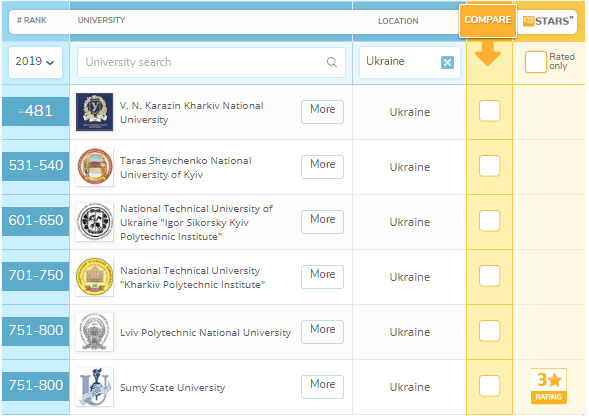Open the Karazin Kharkiv University logo
The height and width of the screenshot is (416, 589).
[95, 112]
